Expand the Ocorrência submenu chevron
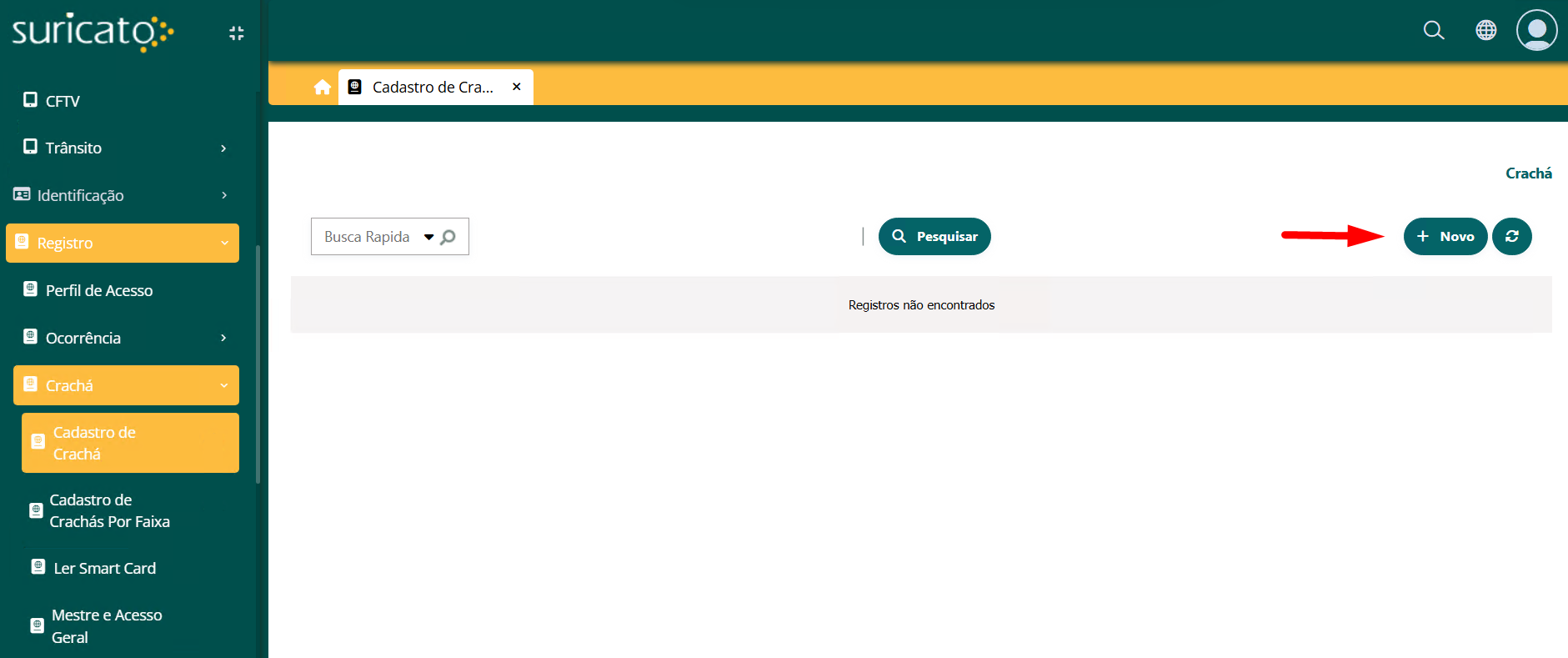Image resolution: width=1568 pixels, height=658 pixels. 223,338
